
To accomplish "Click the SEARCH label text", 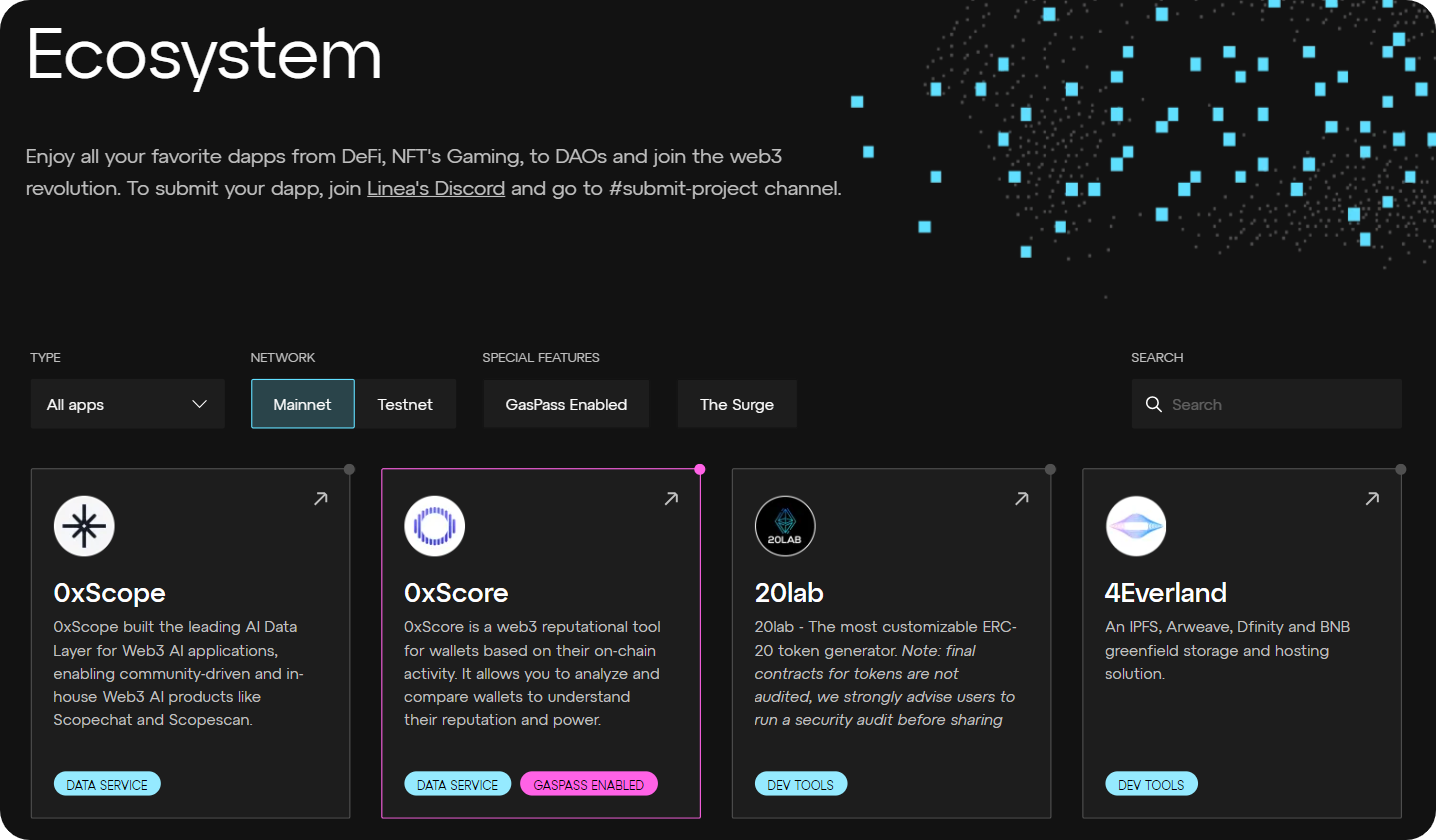I will (1157, 357).
